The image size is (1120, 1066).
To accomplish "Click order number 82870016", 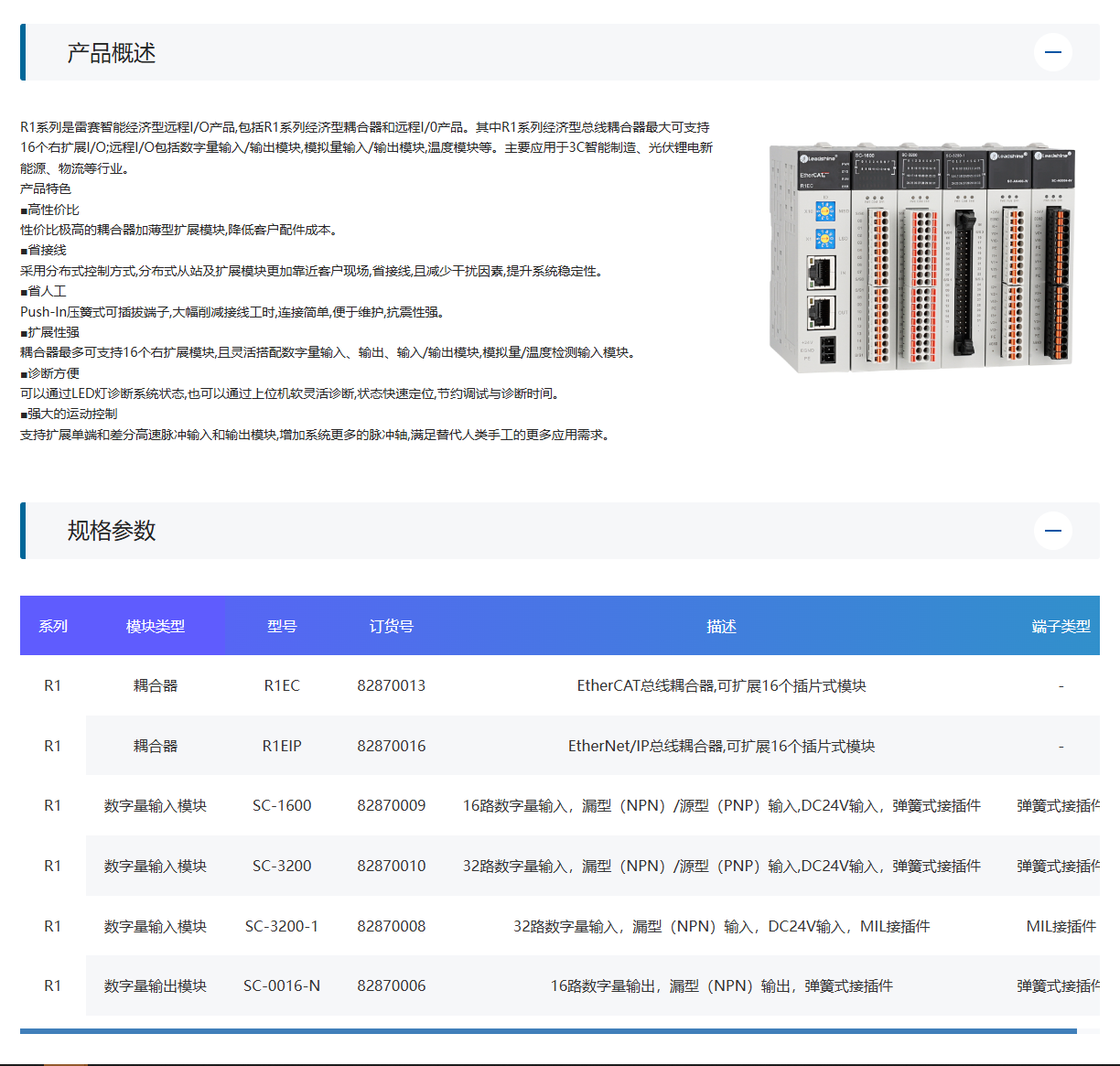I will [x=392, y=746].
